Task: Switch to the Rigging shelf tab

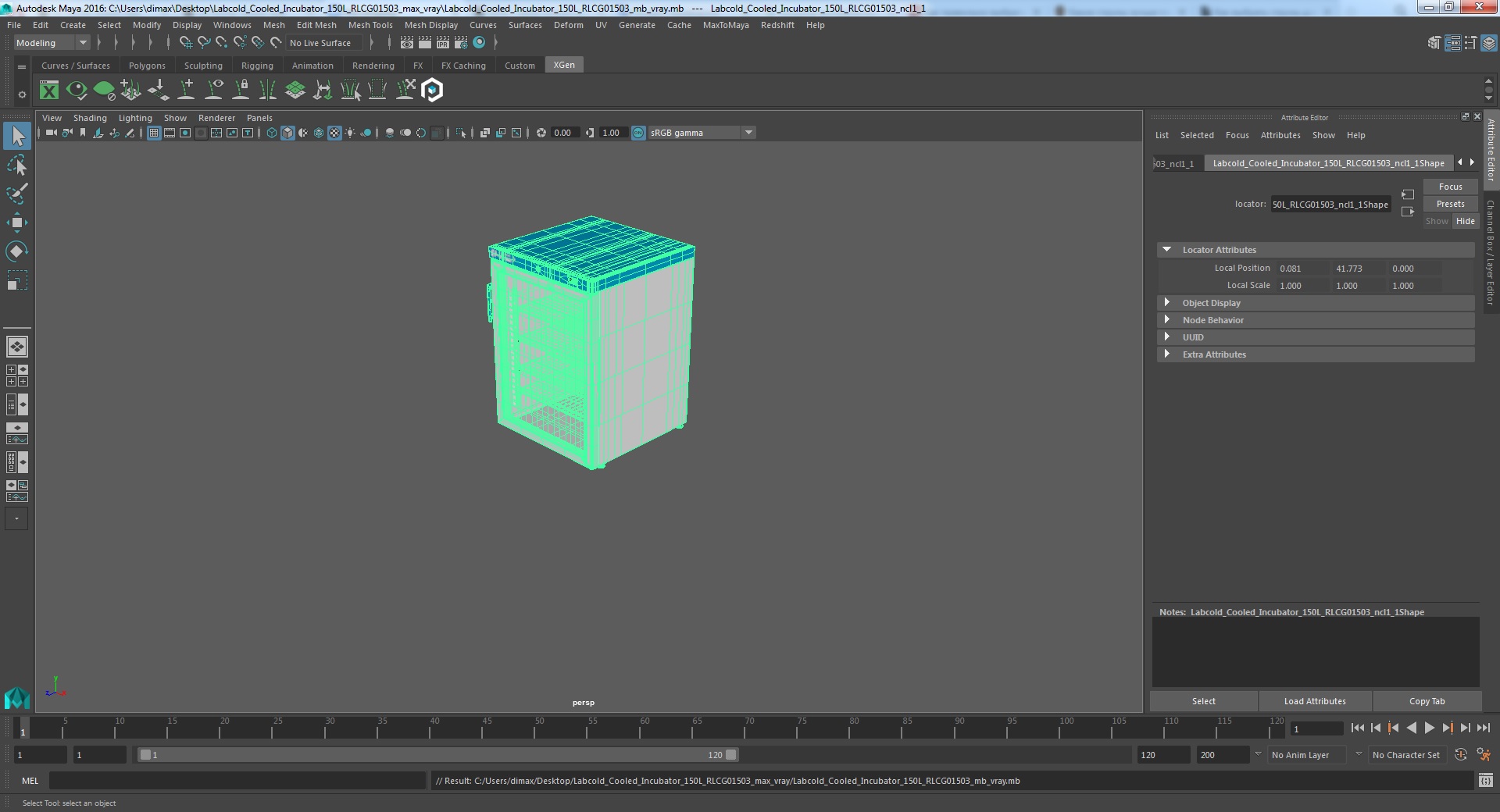Action: click(x=257, y=66)
